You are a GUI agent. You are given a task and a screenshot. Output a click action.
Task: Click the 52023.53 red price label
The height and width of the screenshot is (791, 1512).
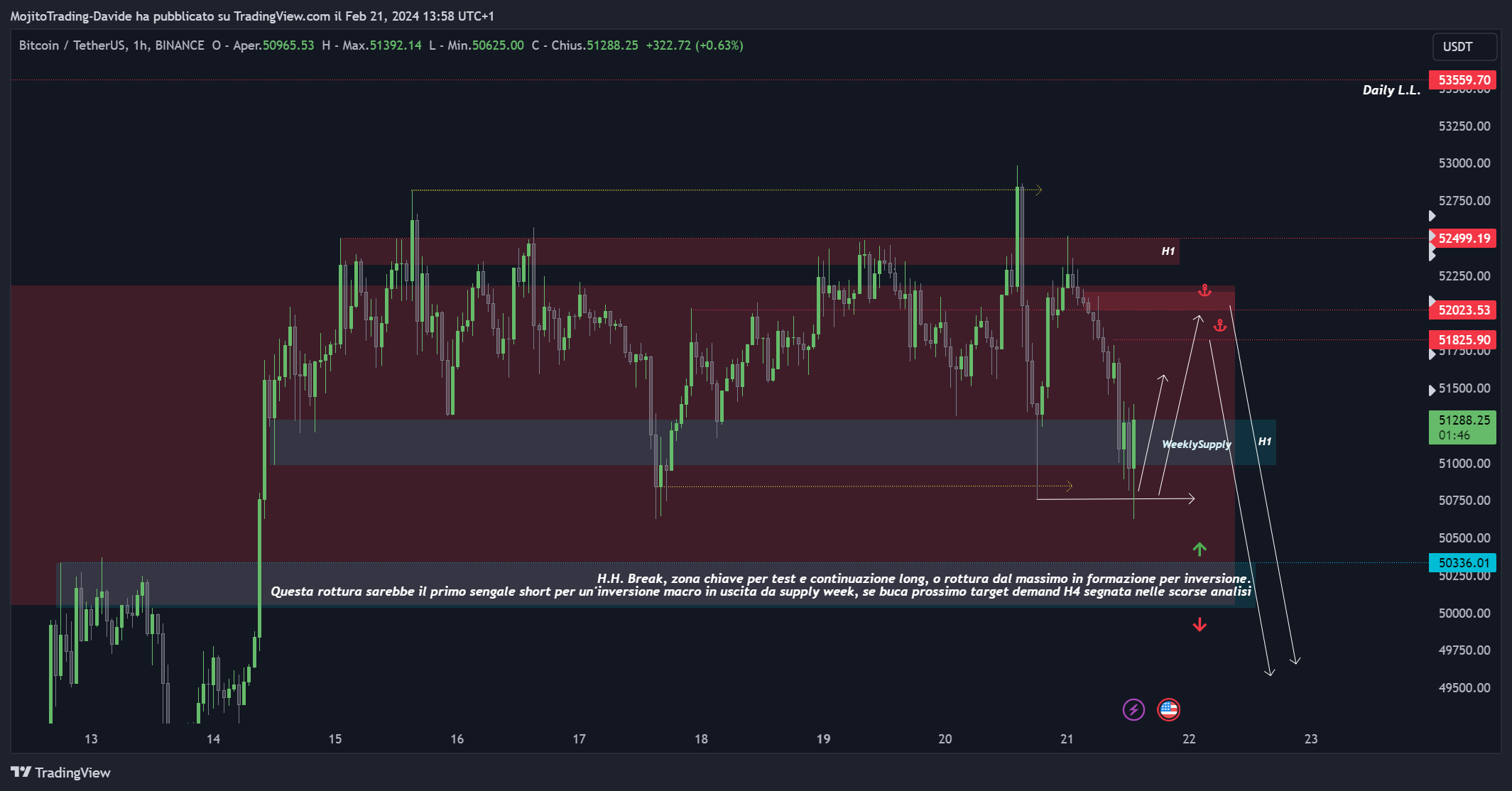pyautogui.click(x=1462, y=310)
